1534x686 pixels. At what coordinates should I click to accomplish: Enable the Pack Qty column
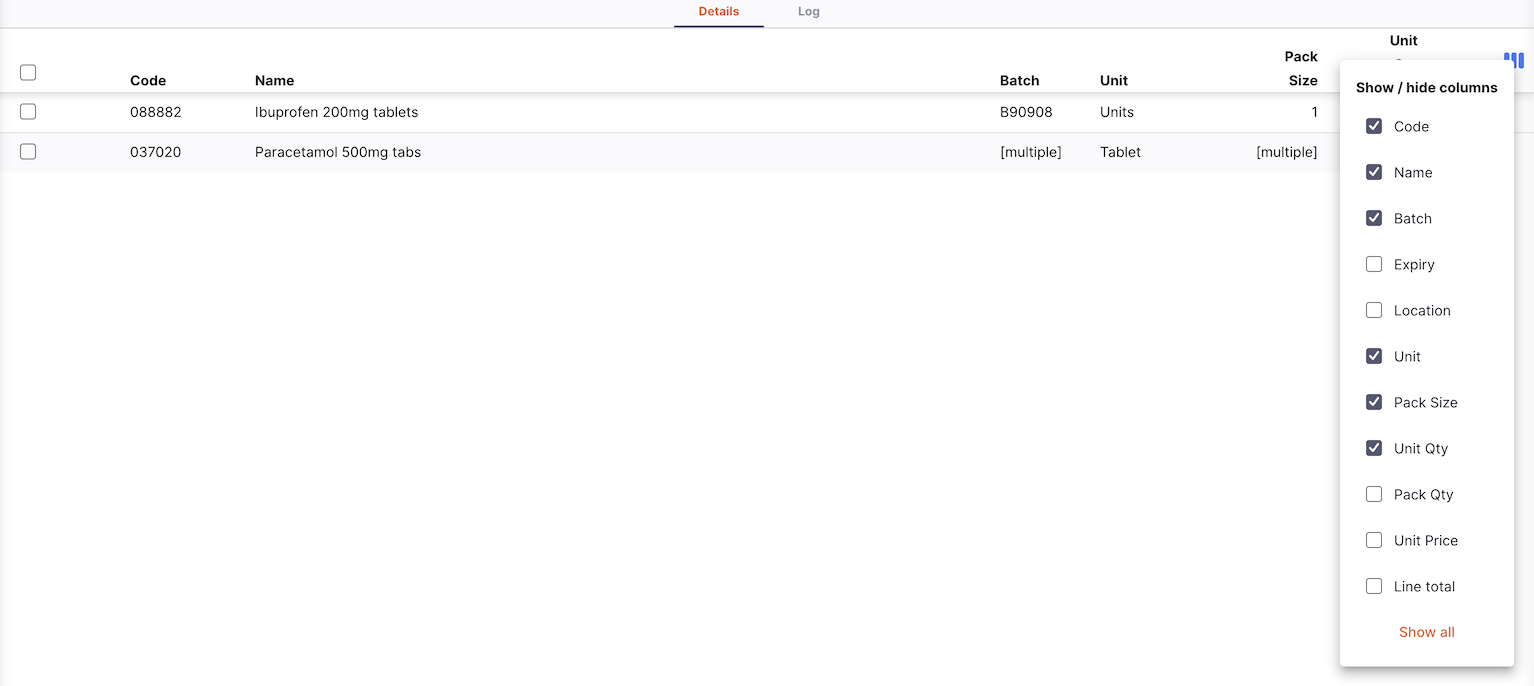click(1374, 494)
